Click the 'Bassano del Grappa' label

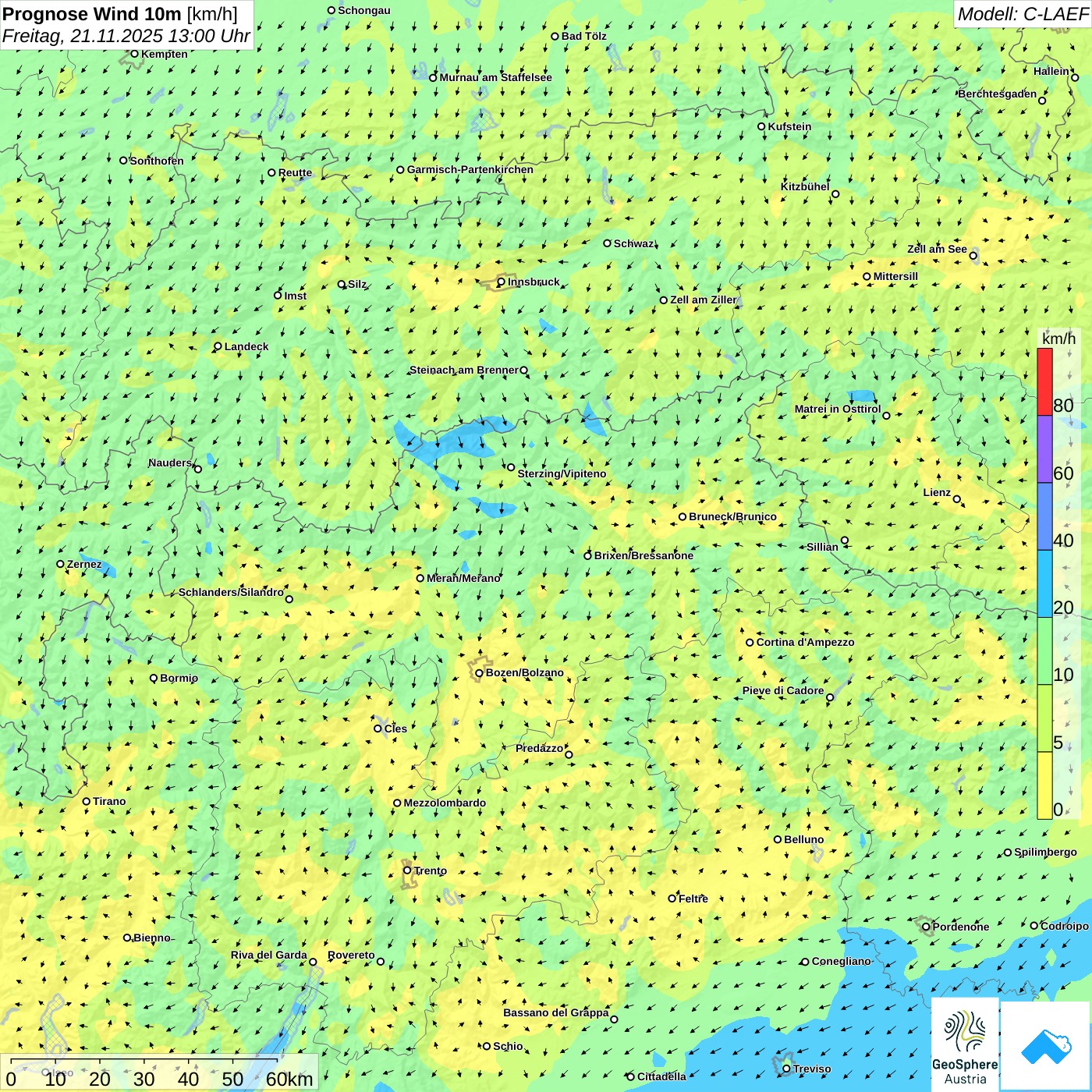pos(556,1012)
